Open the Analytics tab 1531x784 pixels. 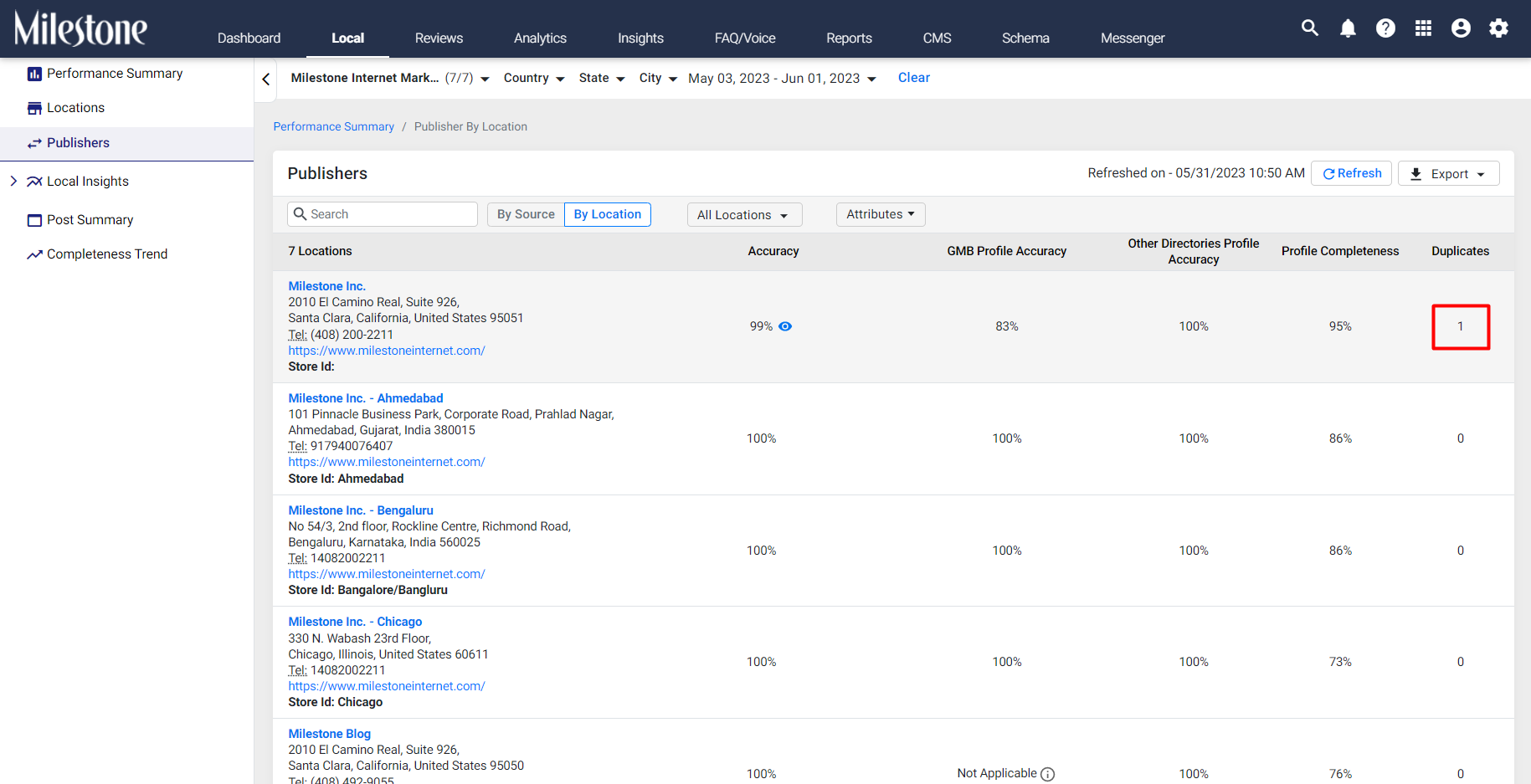540,38
